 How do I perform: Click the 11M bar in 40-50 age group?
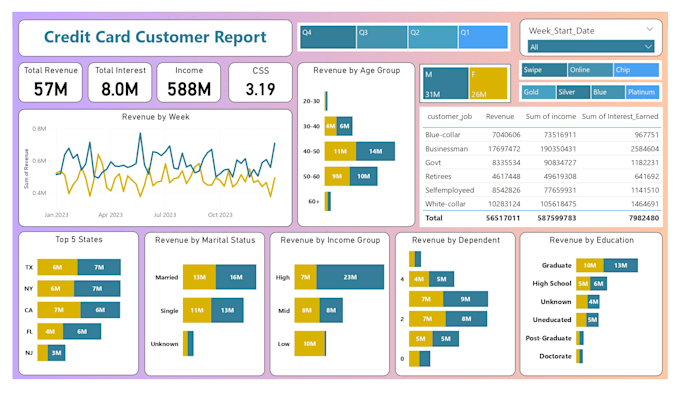[x=340, y=151]
